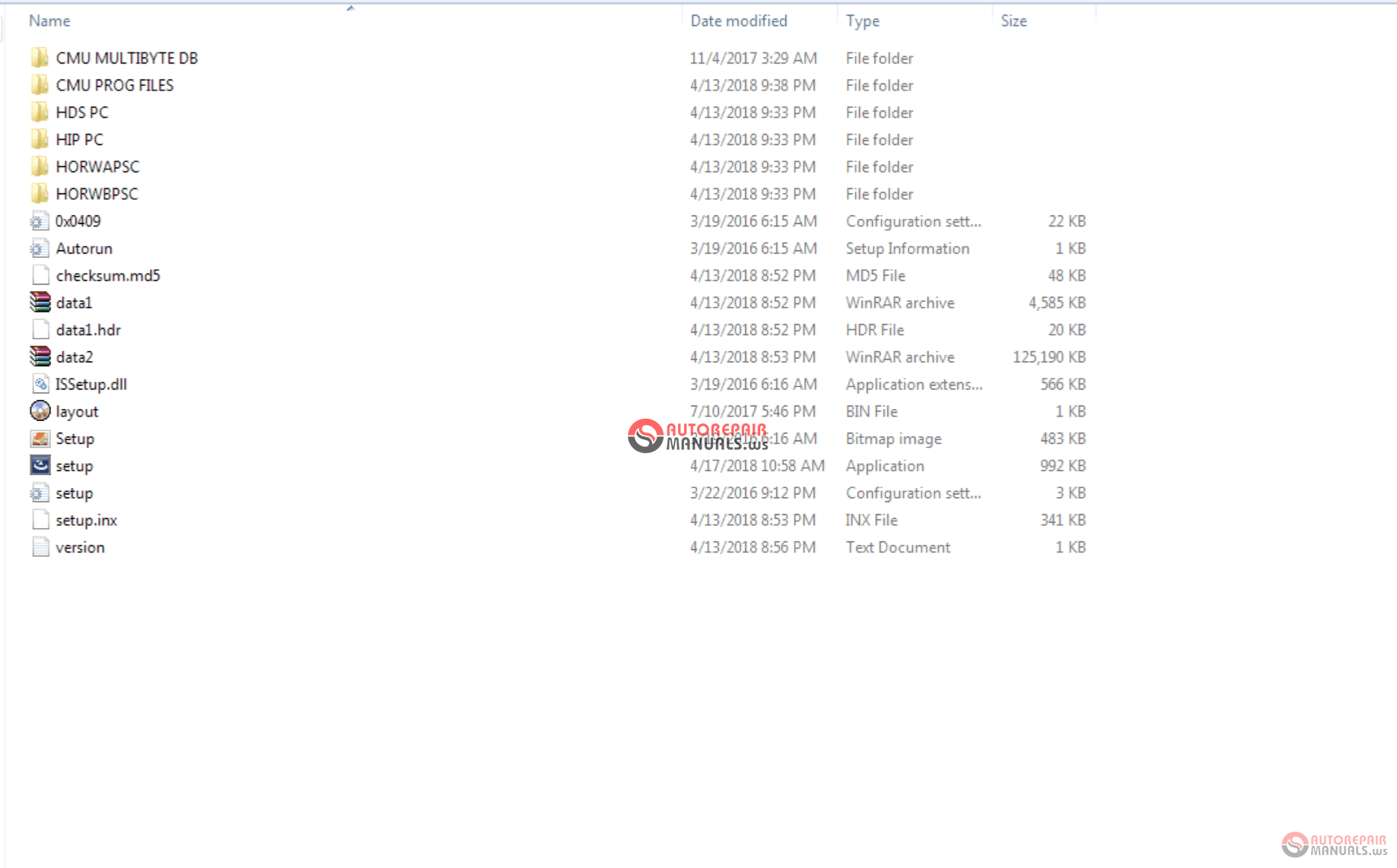Click the '11/4/2017 3:29 AM' date cell
1397x868 pixels.
(753, 58)
